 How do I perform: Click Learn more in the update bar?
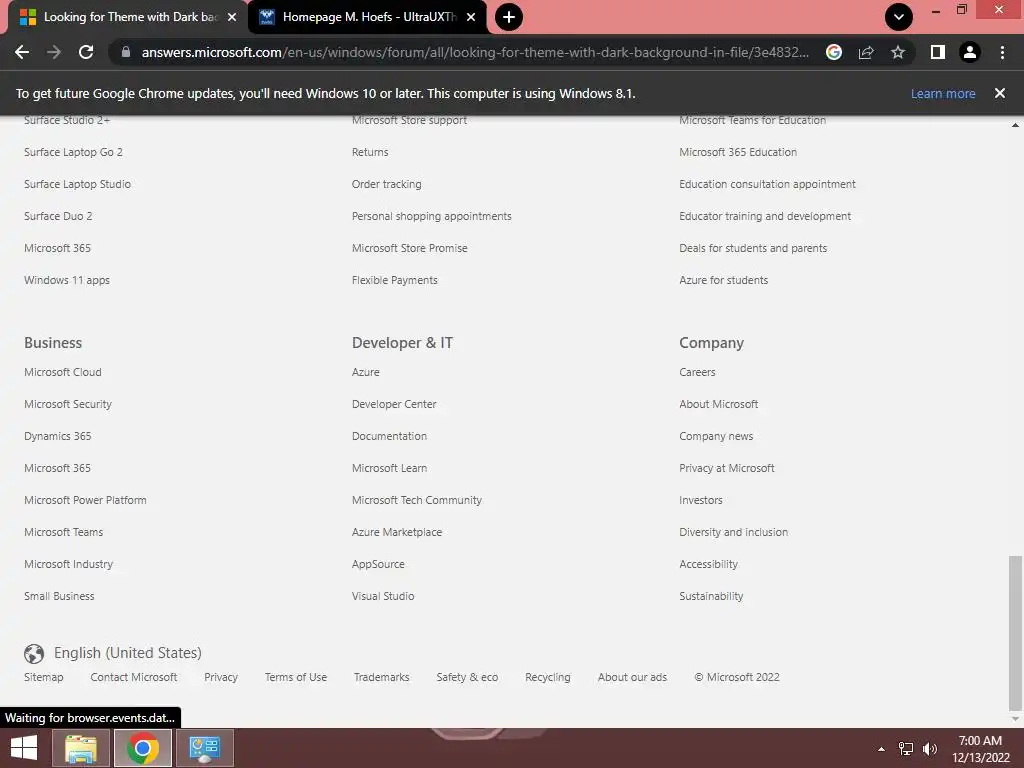(x=943, y=93)
